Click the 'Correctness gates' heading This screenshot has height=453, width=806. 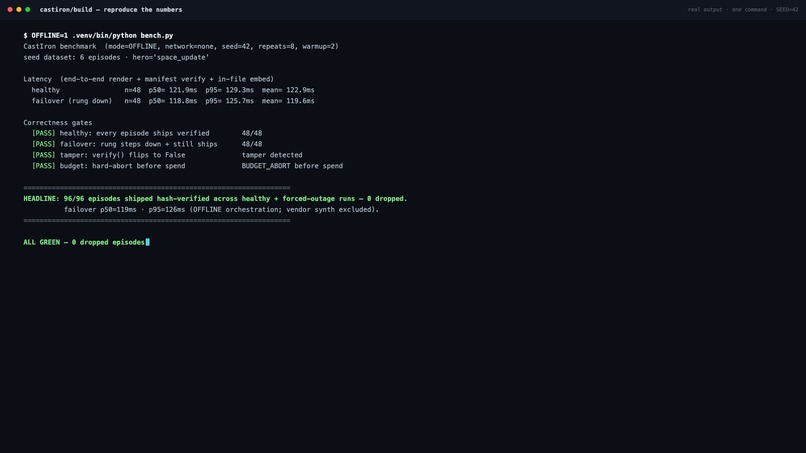coord(58,123)
